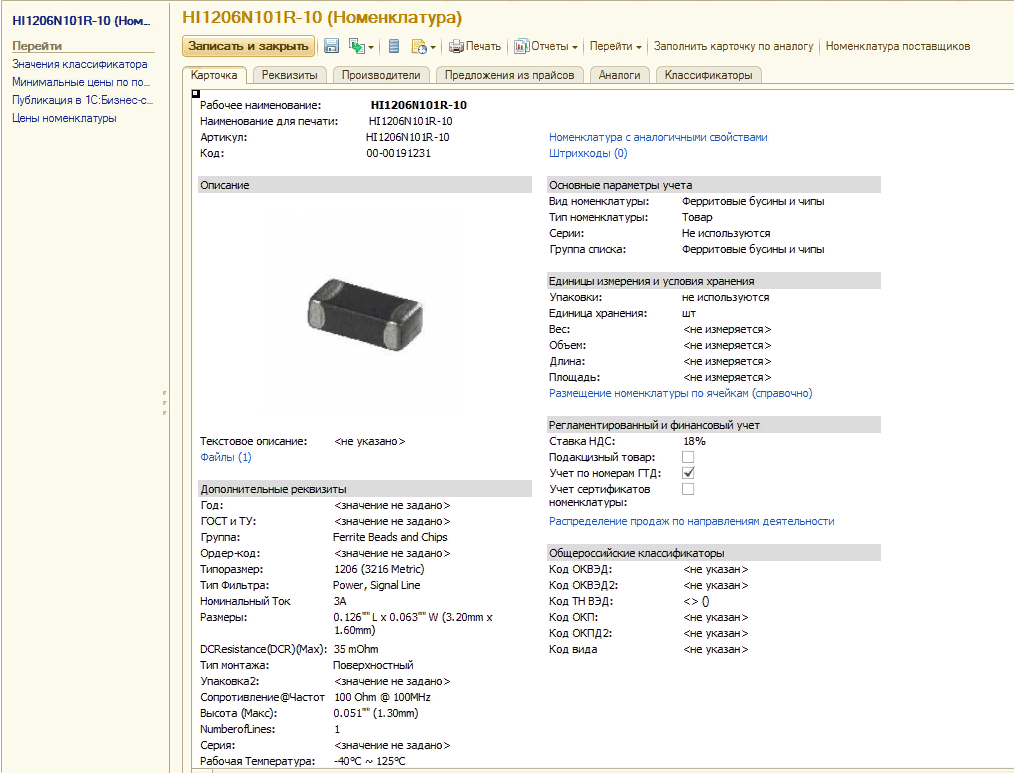The image size is (1014, 773).
Task: Expand the Отчеты menu
Action: coord(546,46)
